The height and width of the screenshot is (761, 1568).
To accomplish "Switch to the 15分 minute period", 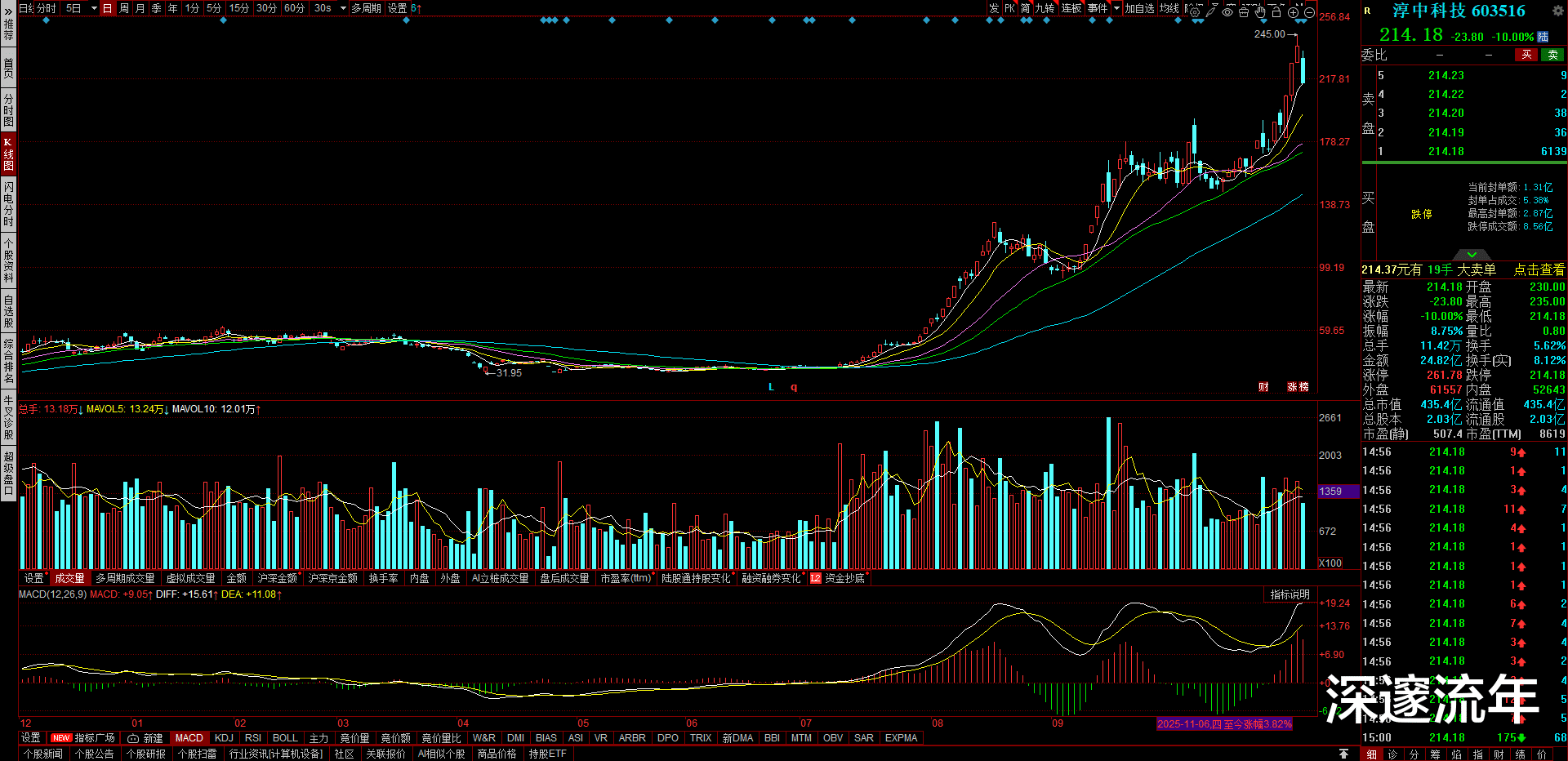I will coord(239,8).
